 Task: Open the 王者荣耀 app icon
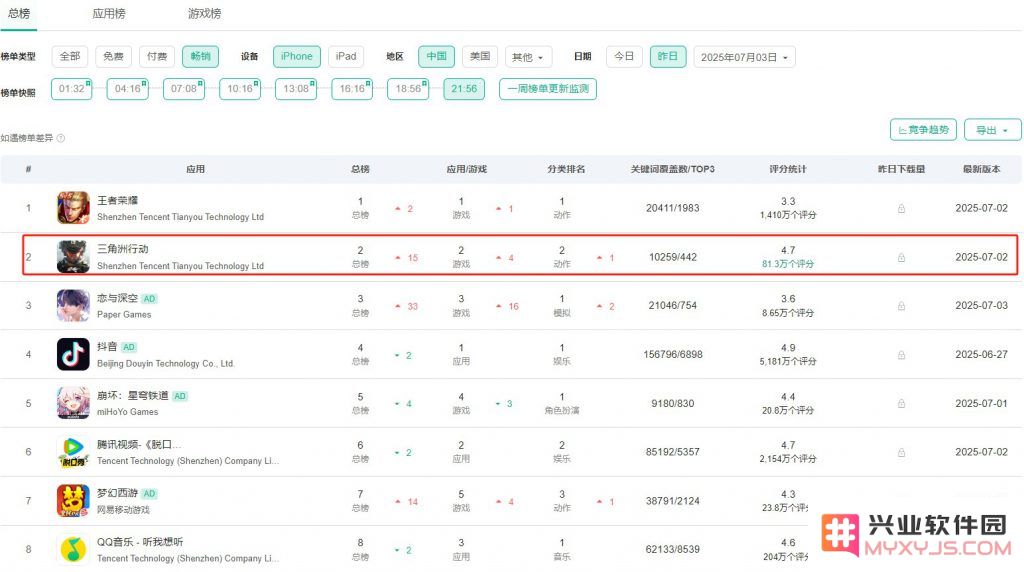(x=73, y=208)
